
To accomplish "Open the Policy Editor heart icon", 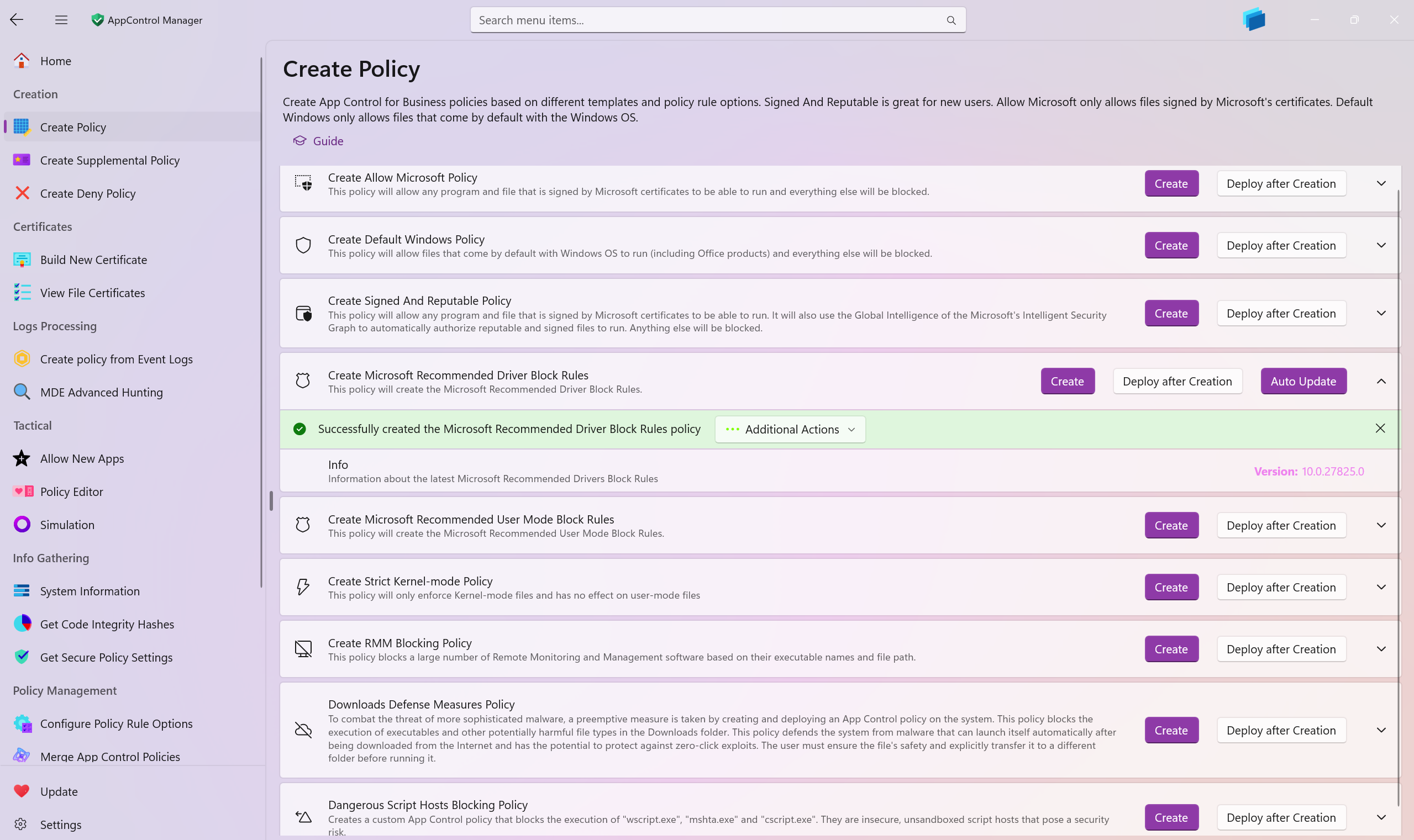I will tap(23, 492).
